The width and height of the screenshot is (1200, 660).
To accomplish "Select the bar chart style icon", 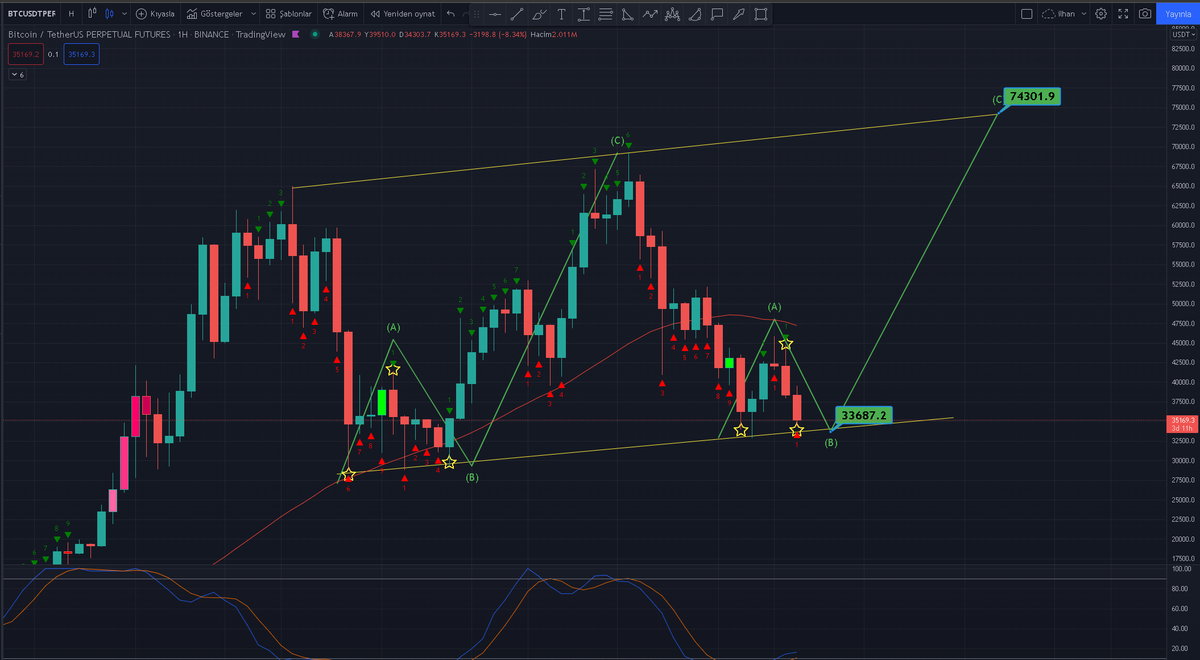I will coord(92,14).
